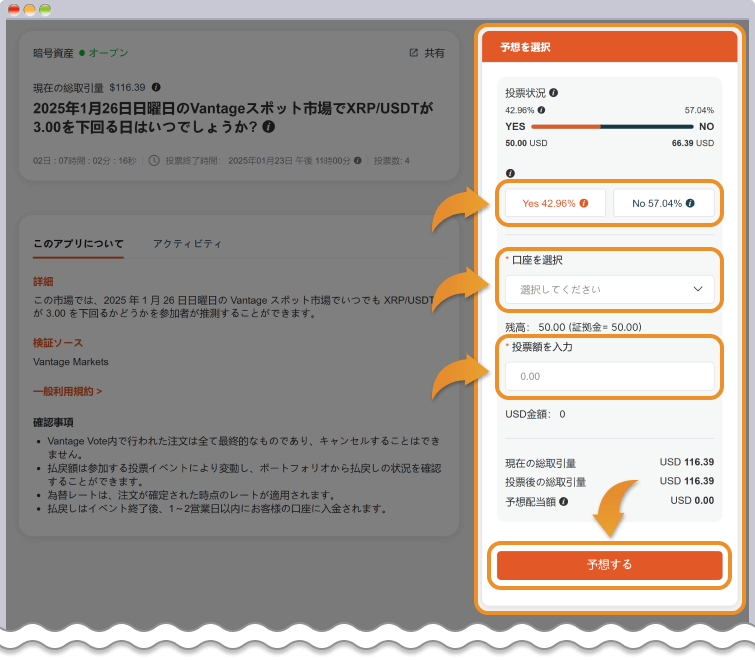
Task: Click the 予想を選択 panel header
Action: tap(610, 47)
